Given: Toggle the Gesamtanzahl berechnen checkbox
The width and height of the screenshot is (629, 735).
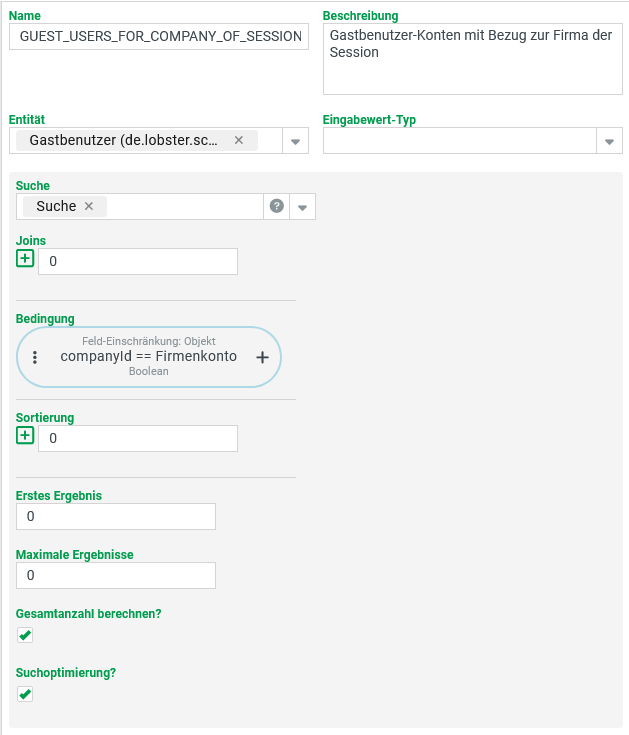Looking at the screenshot, I should [x=25, y=635].
